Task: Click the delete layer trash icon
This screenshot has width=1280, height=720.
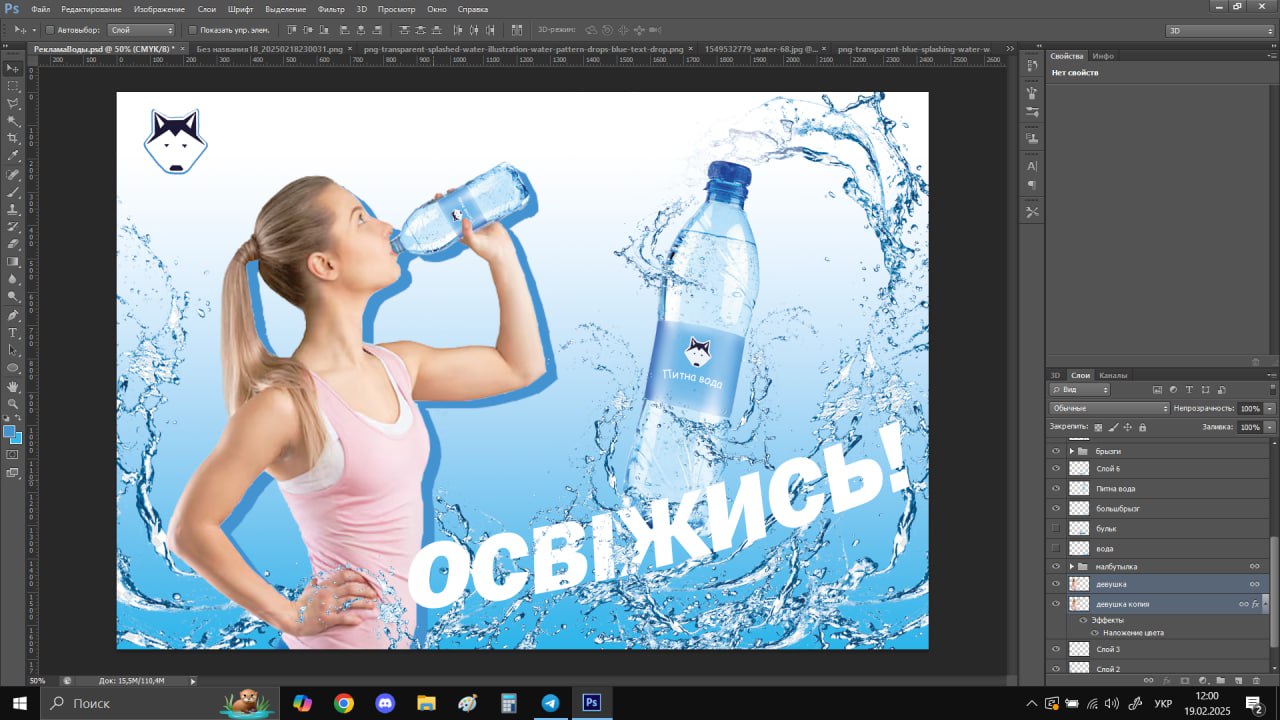Action: click(x=1255, y=680)
